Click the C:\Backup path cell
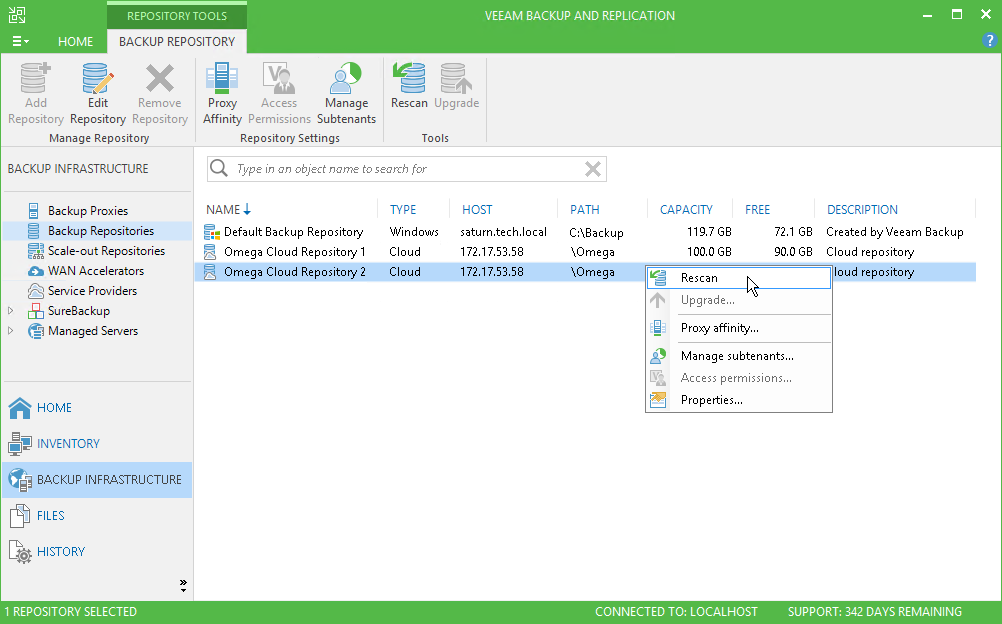 (596, 233)
